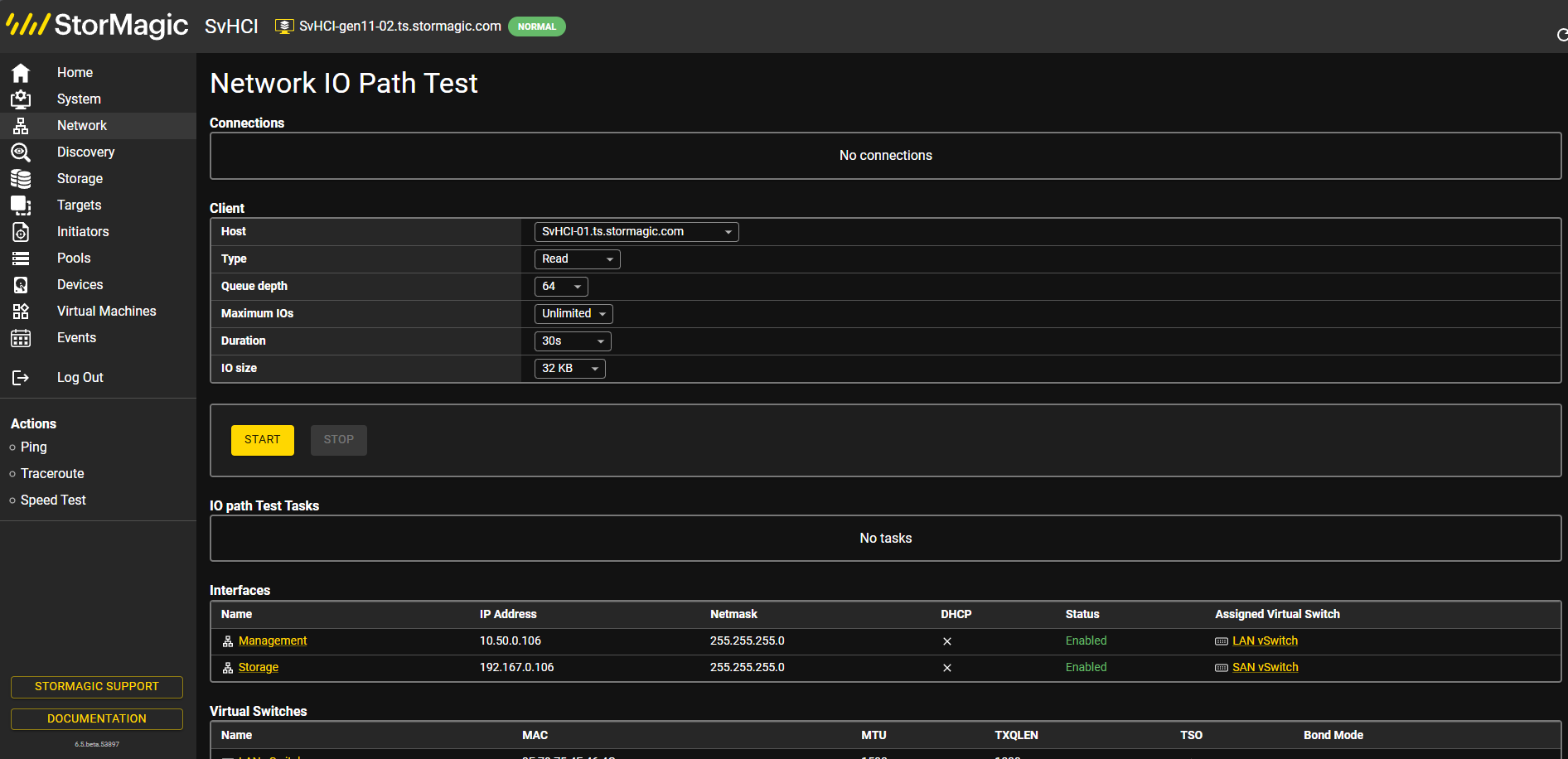Expand the Queue depth dropdown
This screenshot has width=1568, height=759.
point(561,287)
